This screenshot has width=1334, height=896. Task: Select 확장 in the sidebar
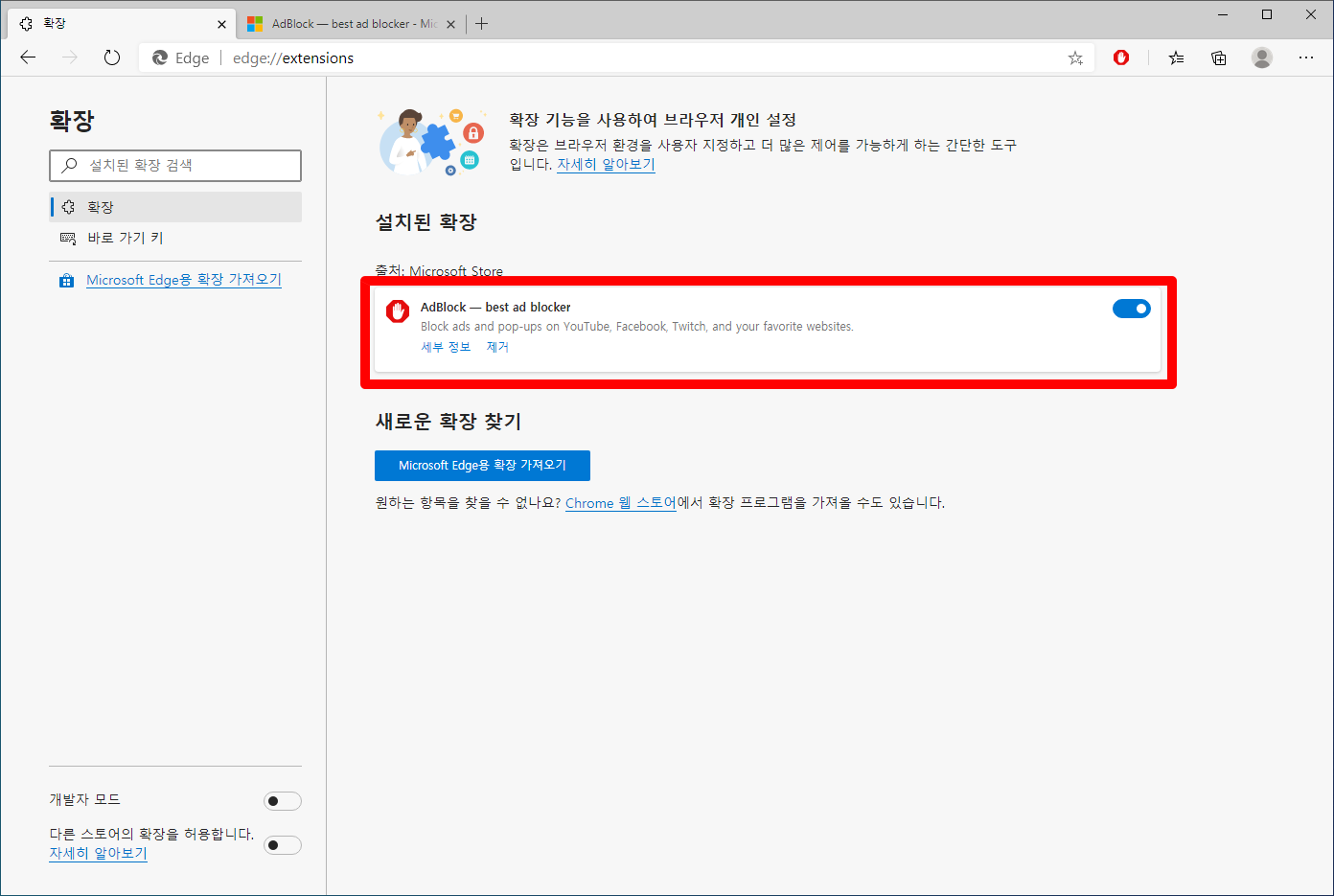[175, 207]
